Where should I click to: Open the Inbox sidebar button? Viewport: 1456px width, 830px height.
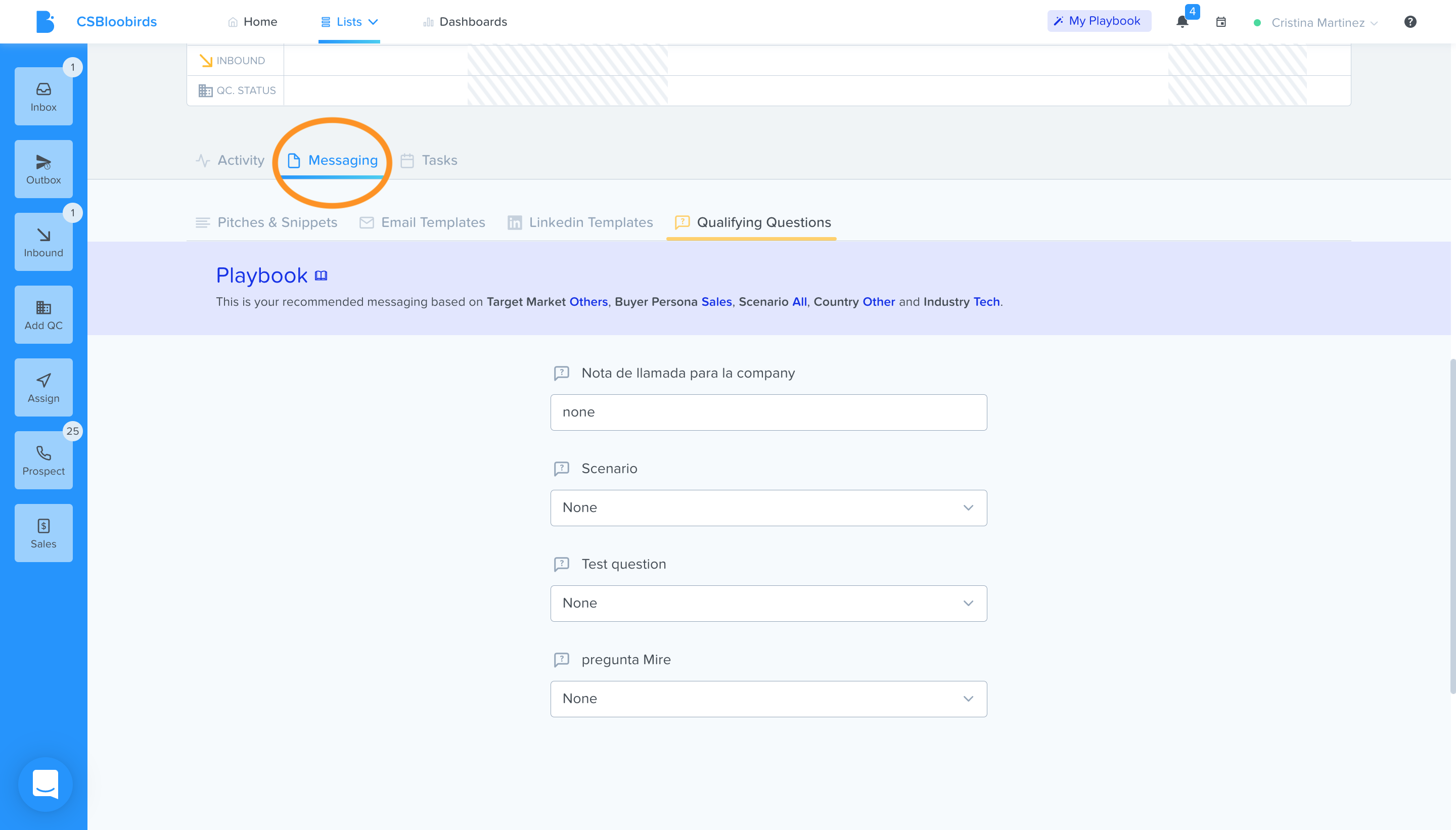pos(43,97)
